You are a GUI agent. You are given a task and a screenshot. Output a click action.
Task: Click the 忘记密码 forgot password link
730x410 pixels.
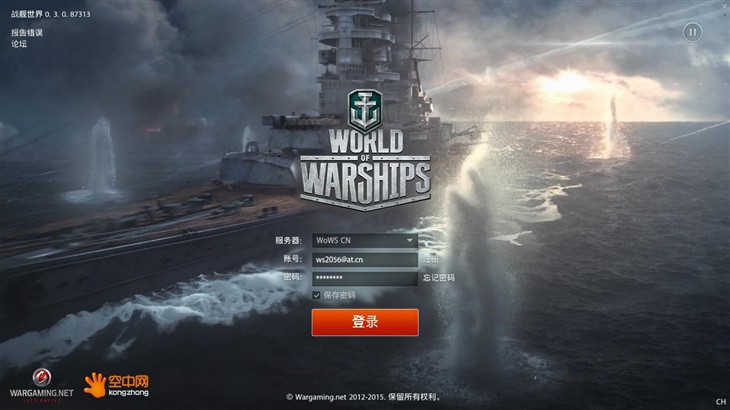[439, 278]
